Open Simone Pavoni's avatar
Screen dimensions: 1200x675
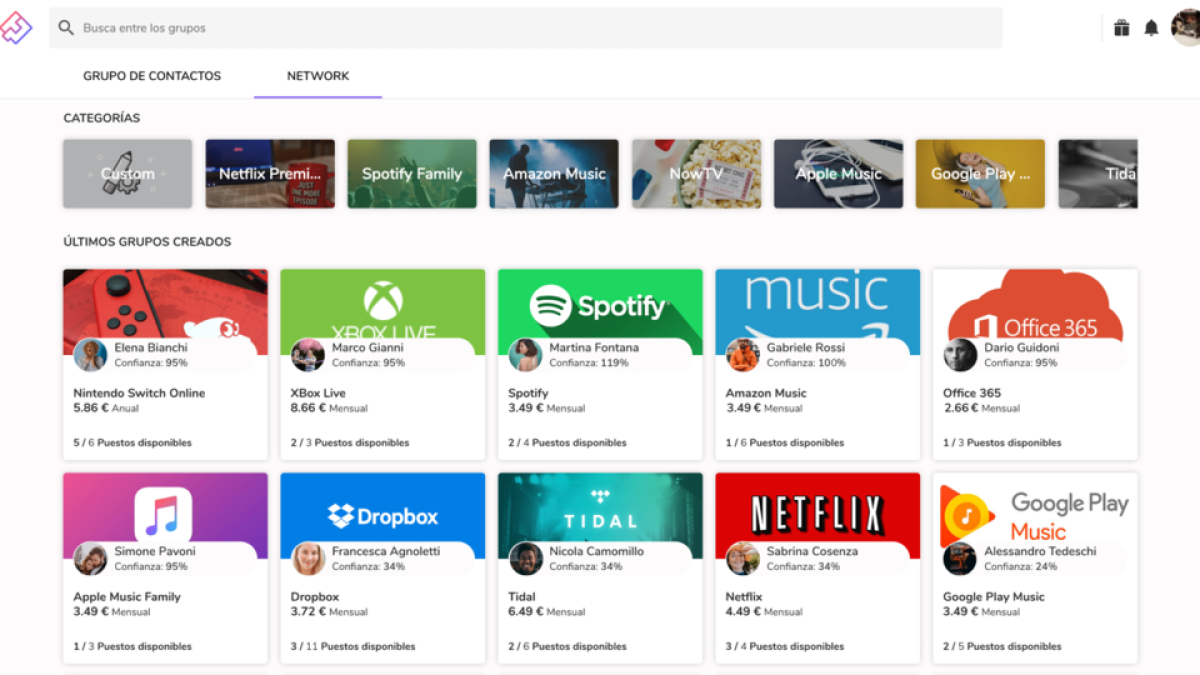[90, 559]
